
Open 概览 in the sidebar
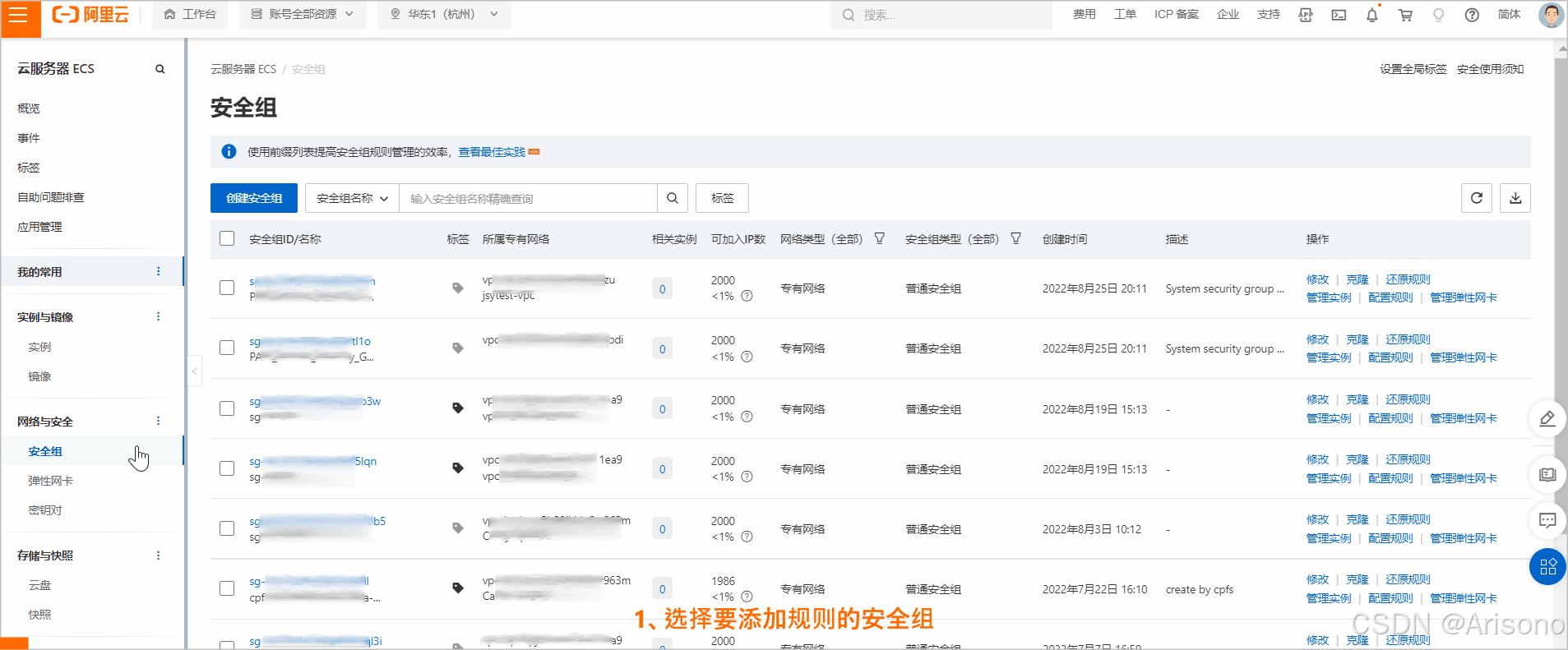click(29, 108)
